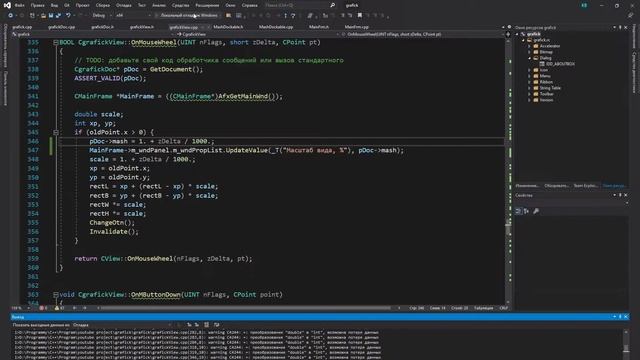Switch to the MainFrm.h tab
The height and width of the screenshot is (360, 640).
pyautogui.click(x=319, y=27)
